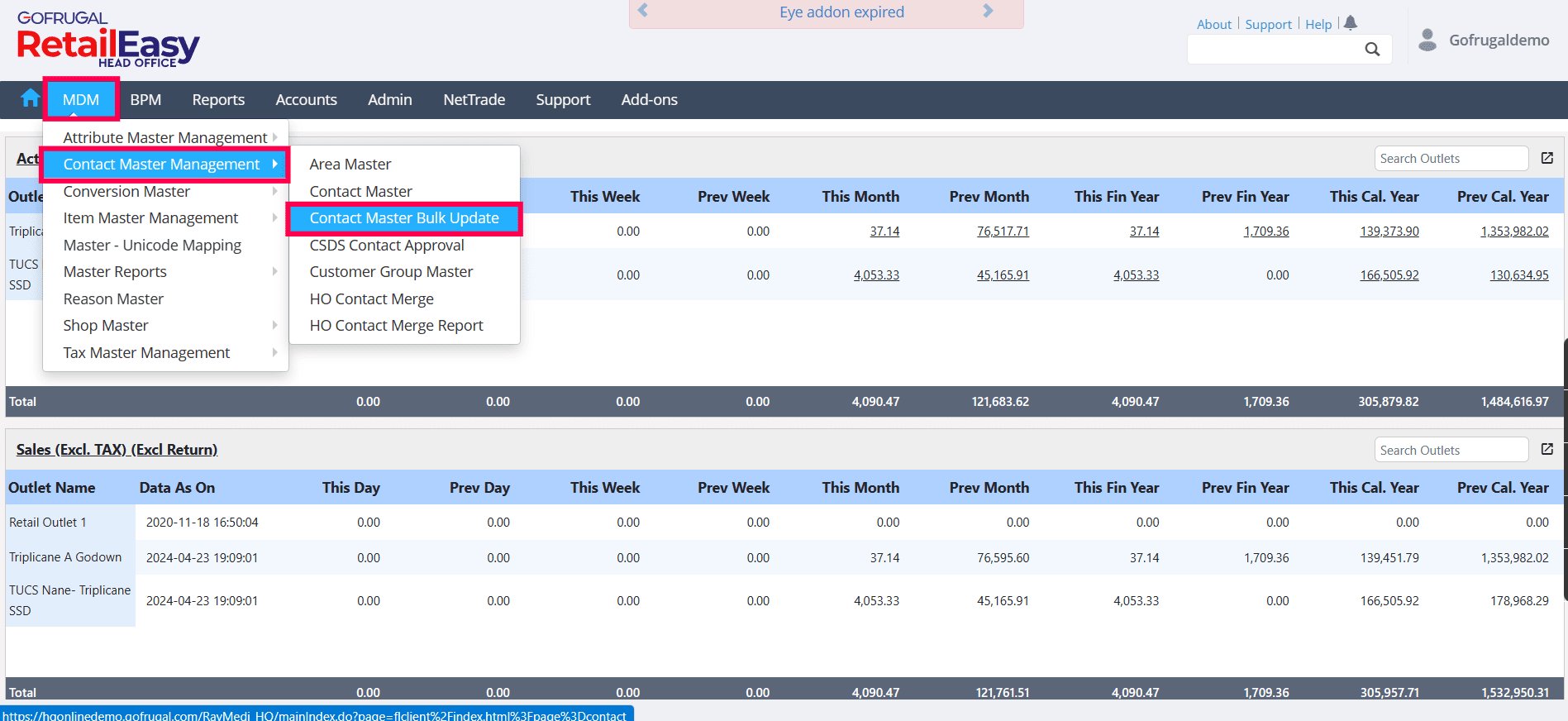Image resolution: width=1568 pixels, height=721 pixels.
Task: Focus the top global search field
Action: [x=1275, y=50]
